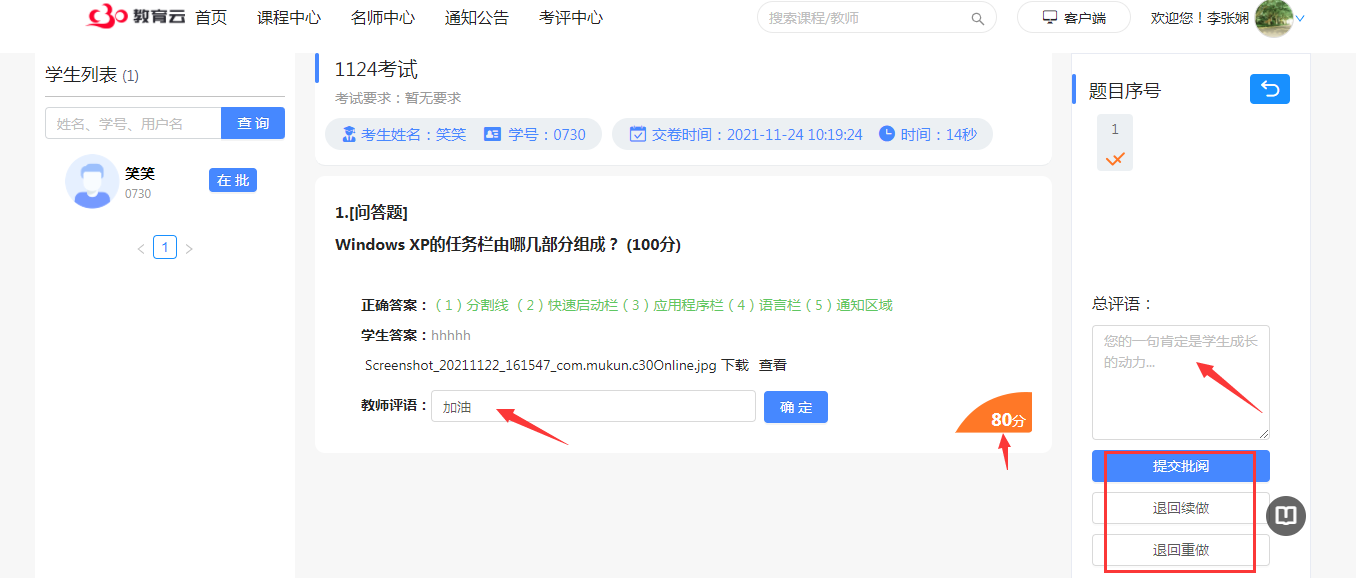Click the search magnifier icon
1356x578 pixels.
[x=977, y=18]
